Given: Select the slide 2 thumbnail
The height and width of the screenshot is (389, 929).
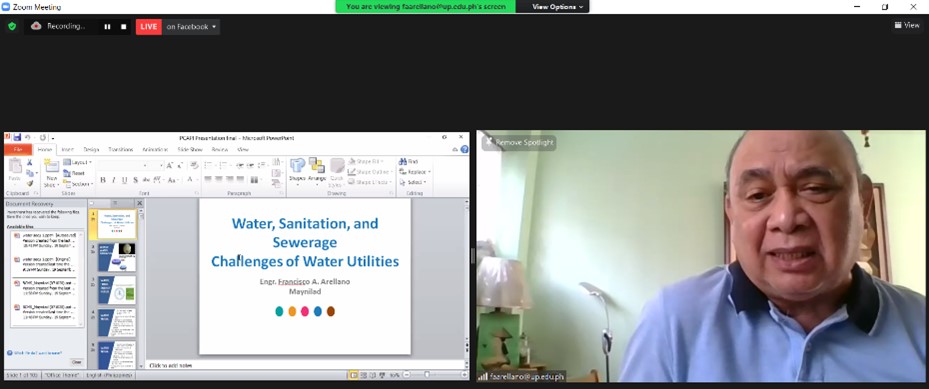Looking at the screenshot, I should [117, 257].
